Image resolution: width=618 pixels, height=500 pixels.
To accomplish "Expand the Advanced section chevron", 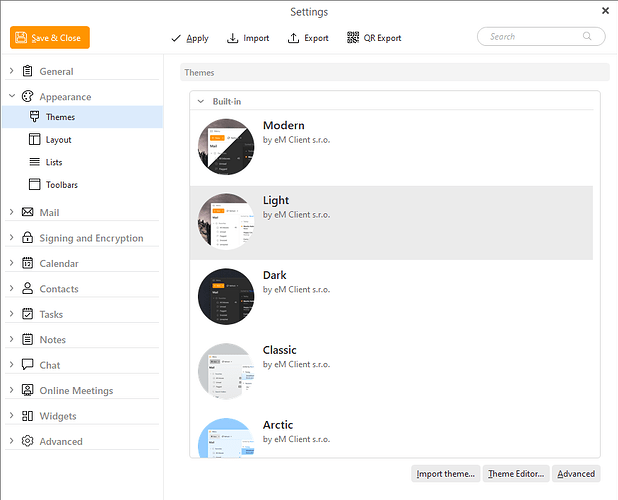I will [11, 441].
